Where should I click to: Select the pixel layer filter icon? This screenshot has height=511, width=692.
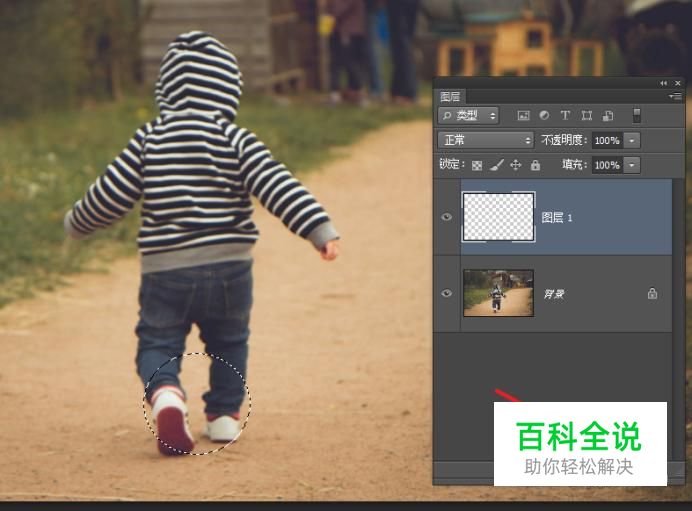click(523, 116)
